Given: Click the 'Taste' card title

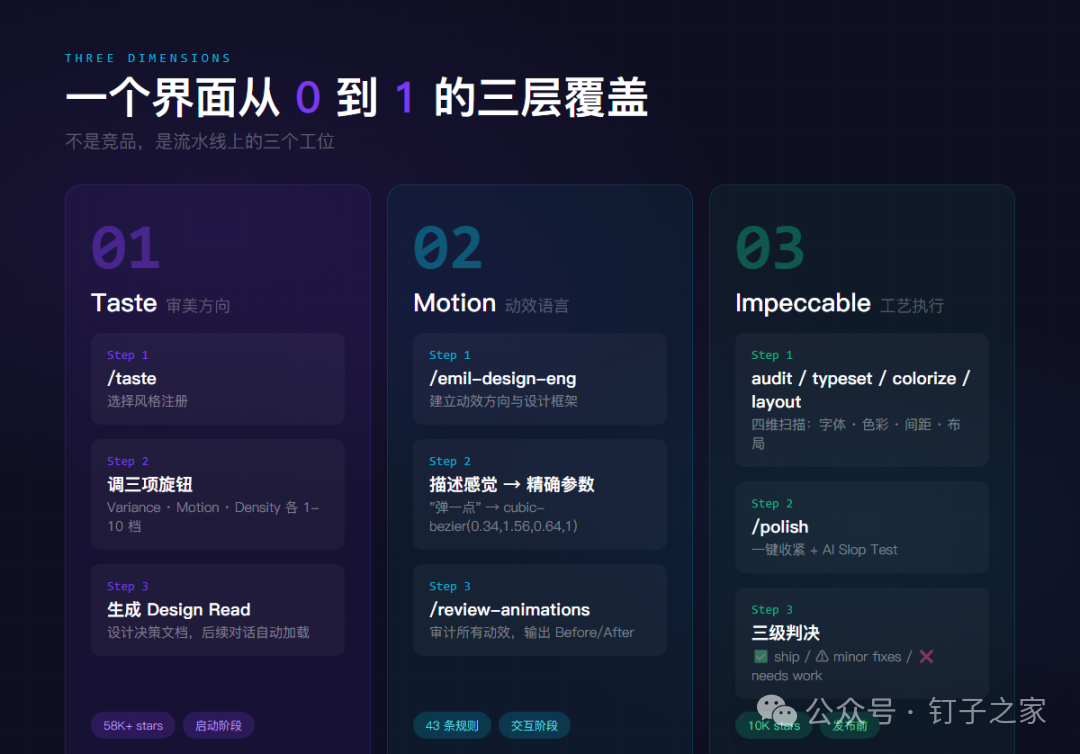Looking at the screenshot, I should 124,303.
